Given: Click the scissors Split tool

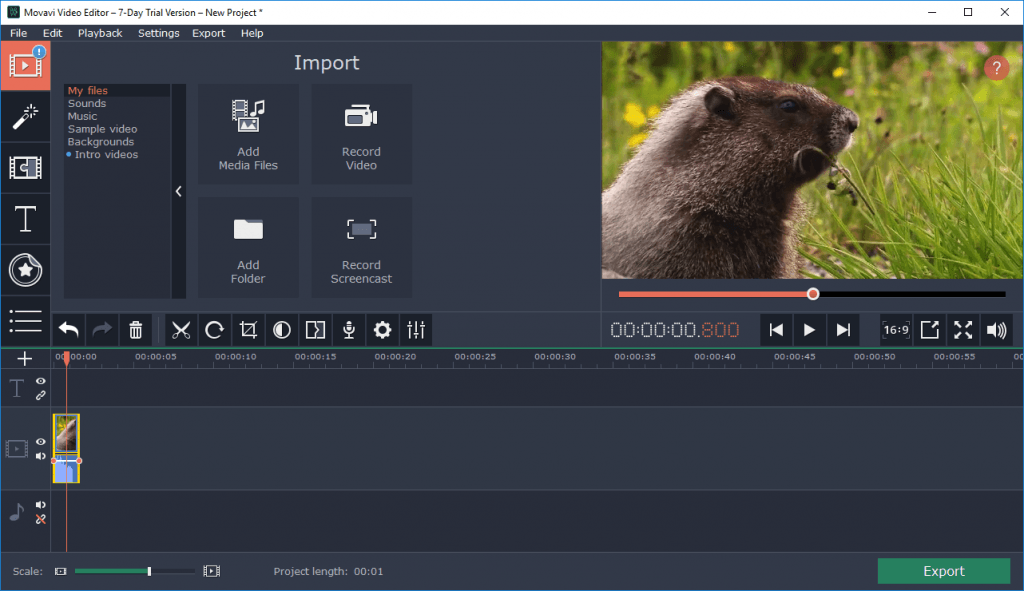Looking at the screenshot, I should click(180, 330).
